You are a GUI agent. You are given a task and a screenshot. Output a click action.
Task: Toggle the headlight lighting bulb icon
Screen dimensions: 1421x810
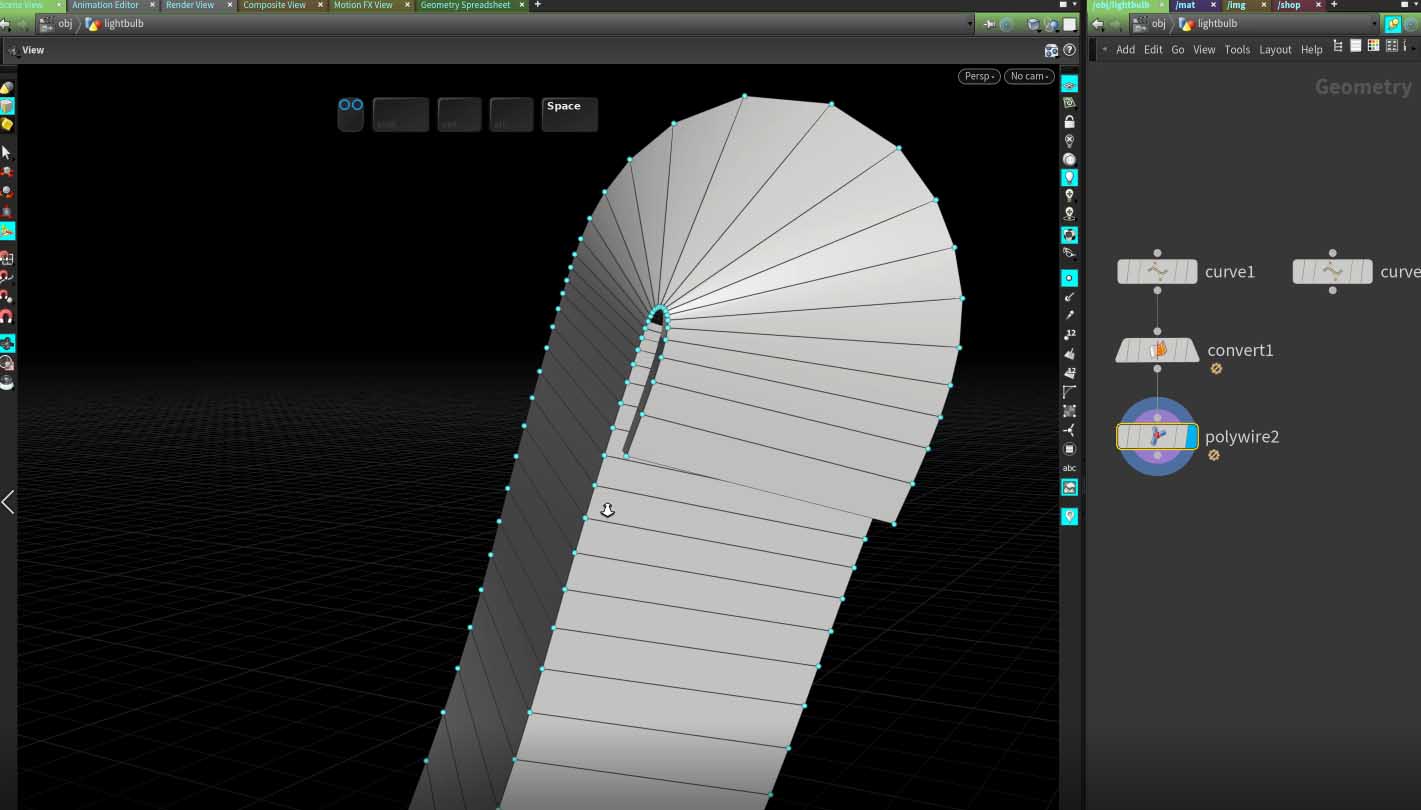pos(1069,177)
